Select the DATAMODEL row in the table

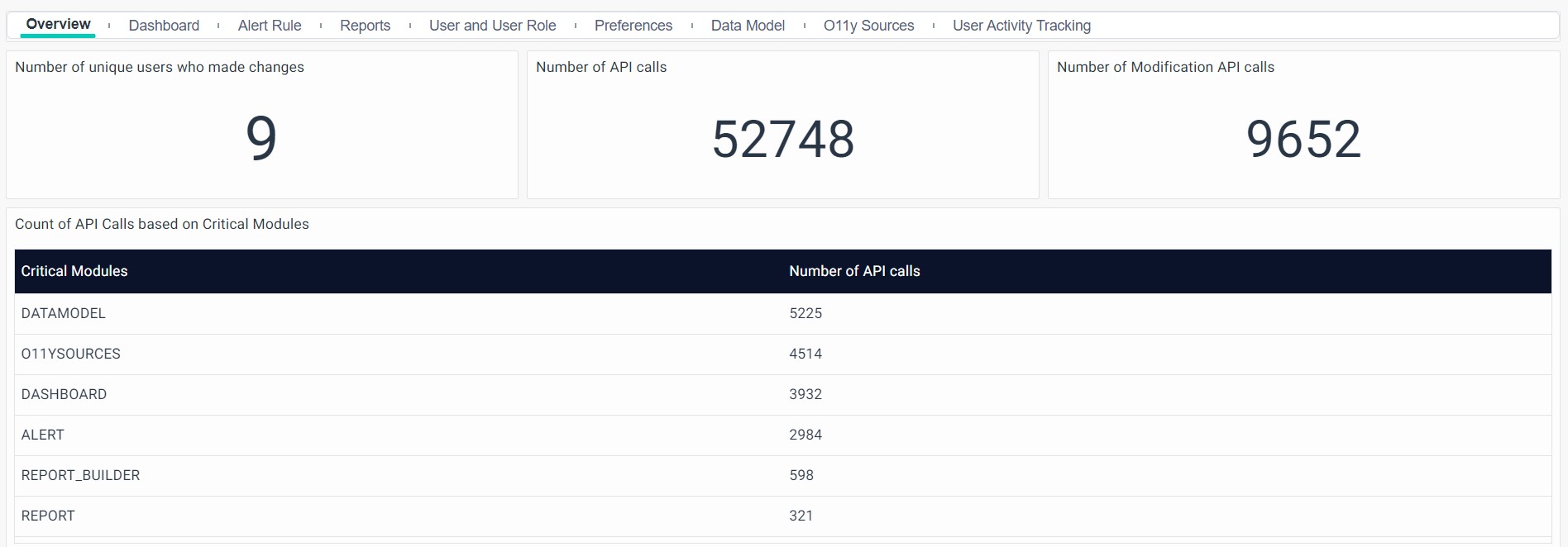tap(64, 313)
